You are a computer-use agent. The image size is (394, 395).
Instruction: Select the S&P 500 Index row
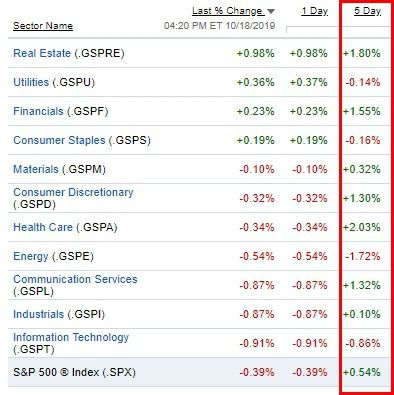tap(199, 372)
